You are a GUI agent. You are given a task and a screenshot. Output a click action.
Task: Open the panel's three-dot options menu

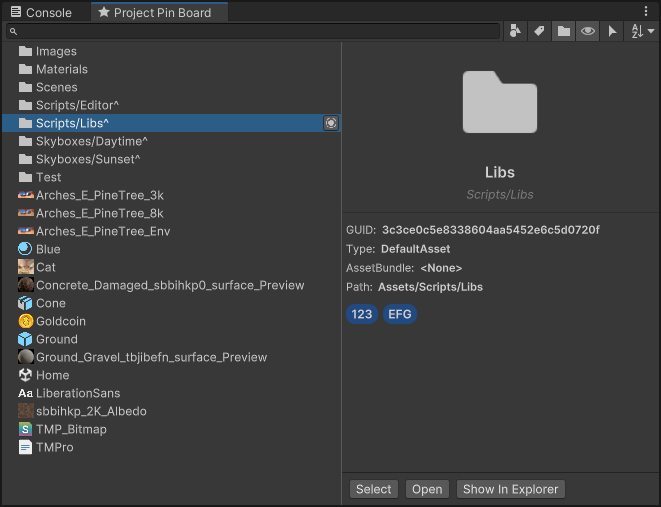coord(645,11)
